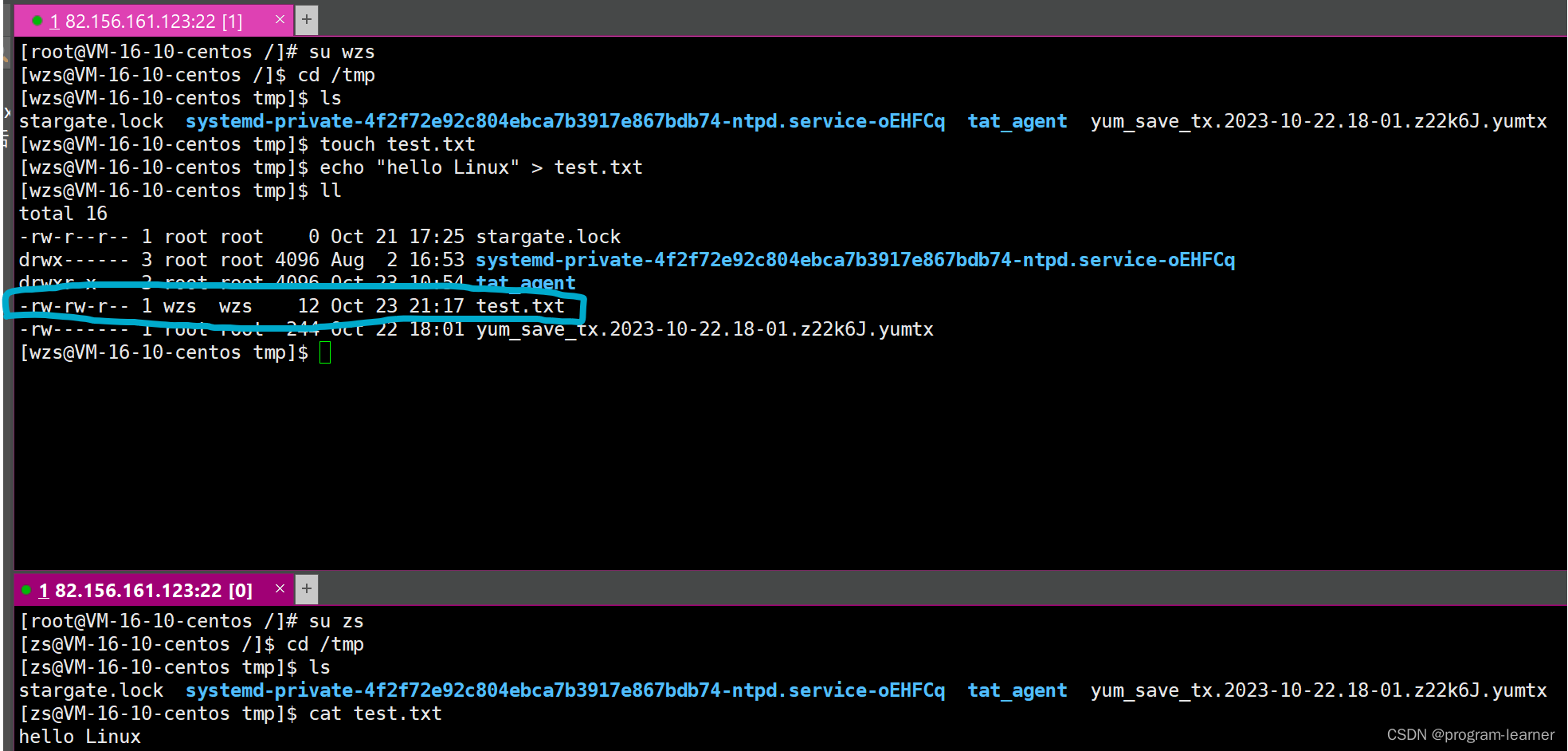Click systemd-private row in ll listing
This screenshot has width=1568, height=751.
627,260
